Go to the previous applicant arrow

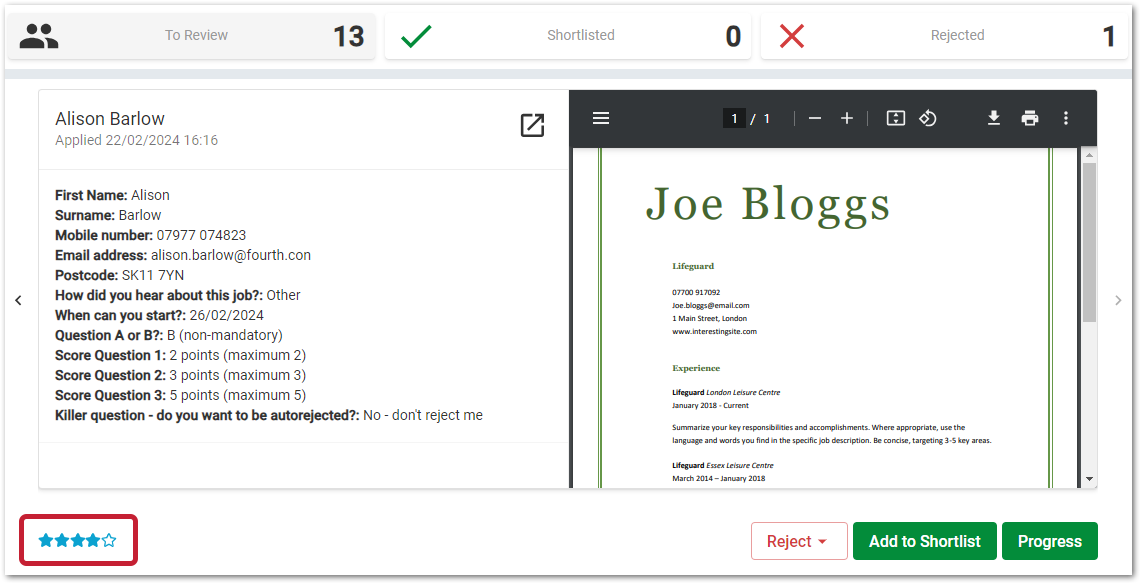pyautogui.click(x=18, y=300)
